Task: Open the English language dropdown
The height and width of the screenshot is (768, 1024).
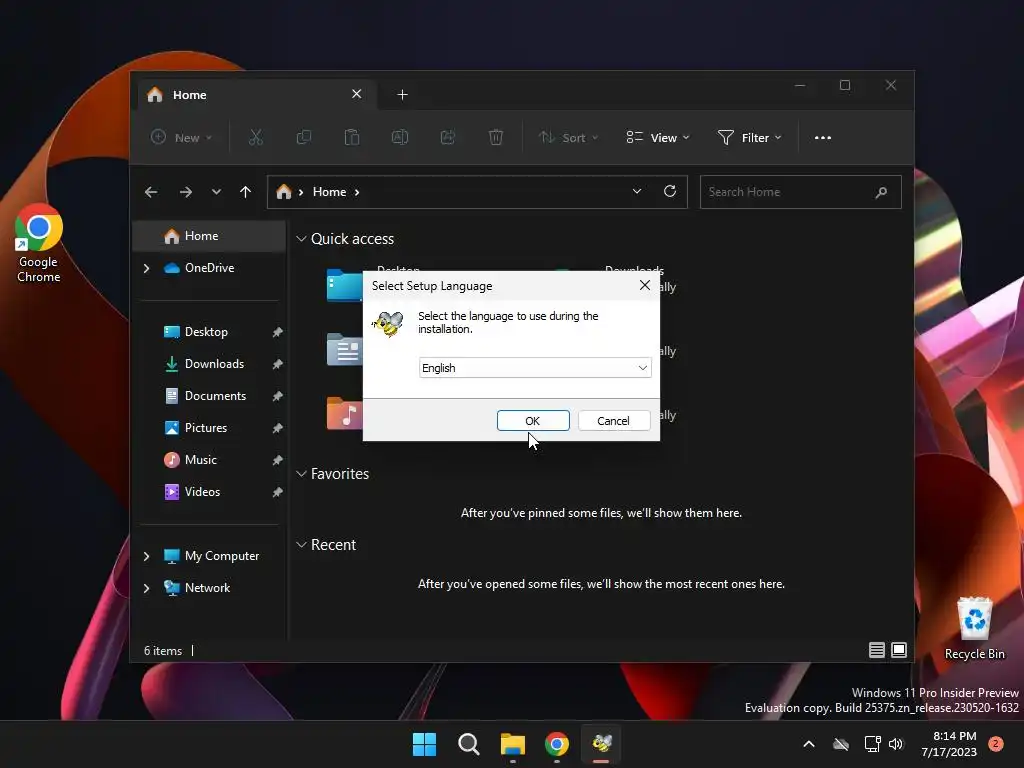Action: (x=535, y=368)
